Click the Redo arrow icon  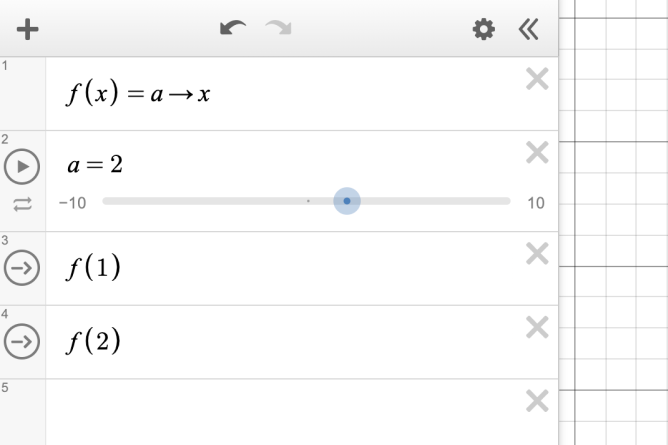pyautogui.click(x=278, y=29)
